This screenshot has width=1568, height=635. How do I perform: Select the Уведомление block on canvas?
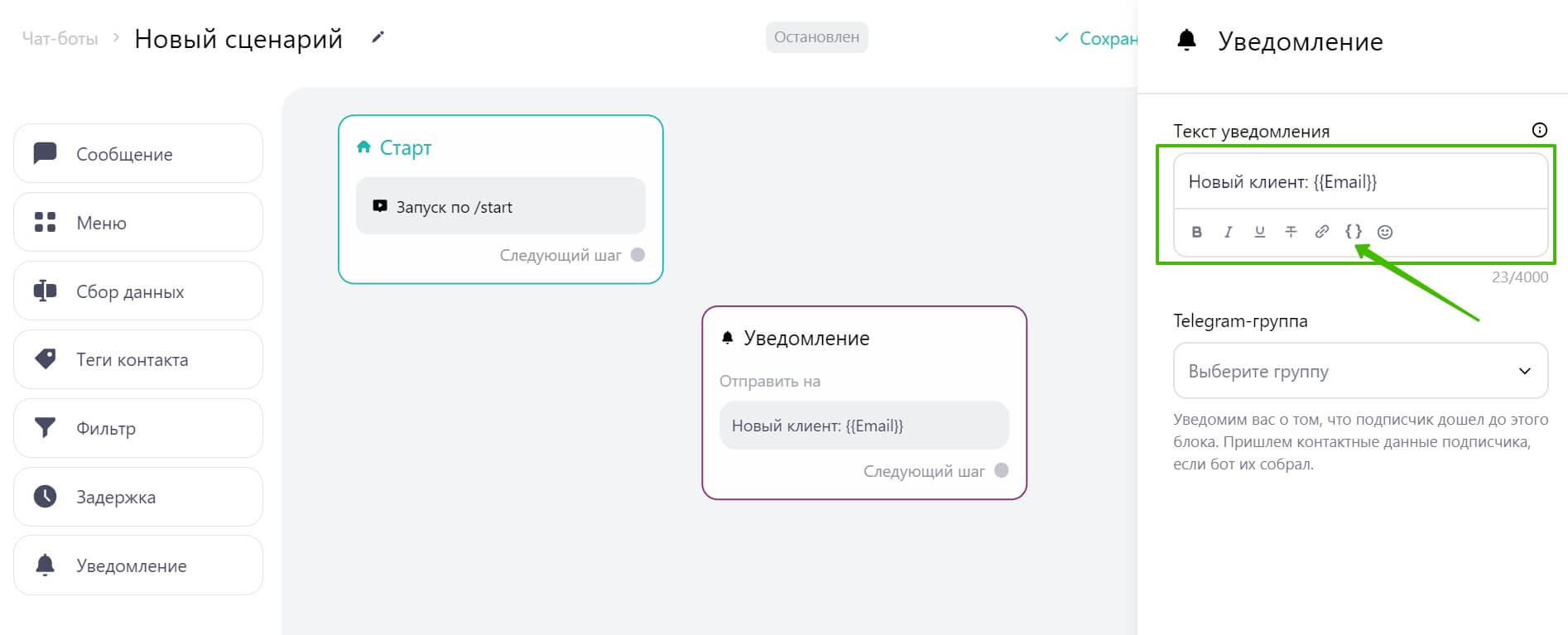coord(864,402)
